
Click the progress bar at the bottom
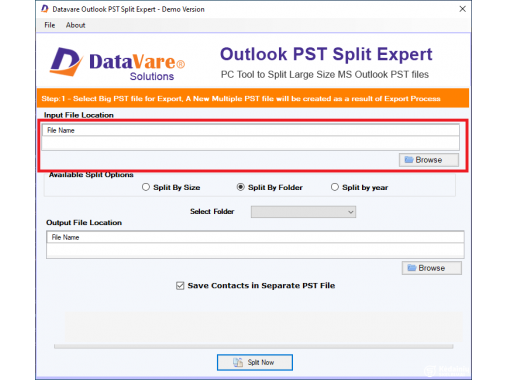254,347
